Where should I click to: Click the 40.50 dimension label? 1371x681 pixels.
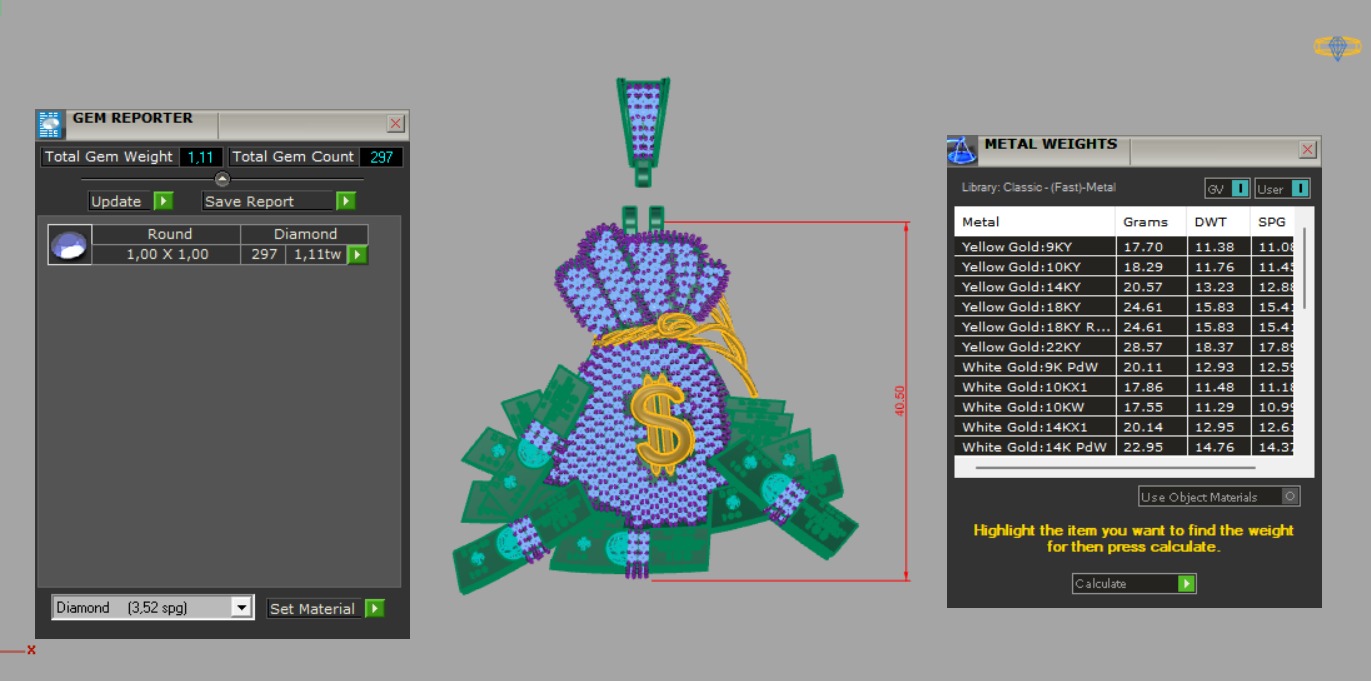(900, 401)
